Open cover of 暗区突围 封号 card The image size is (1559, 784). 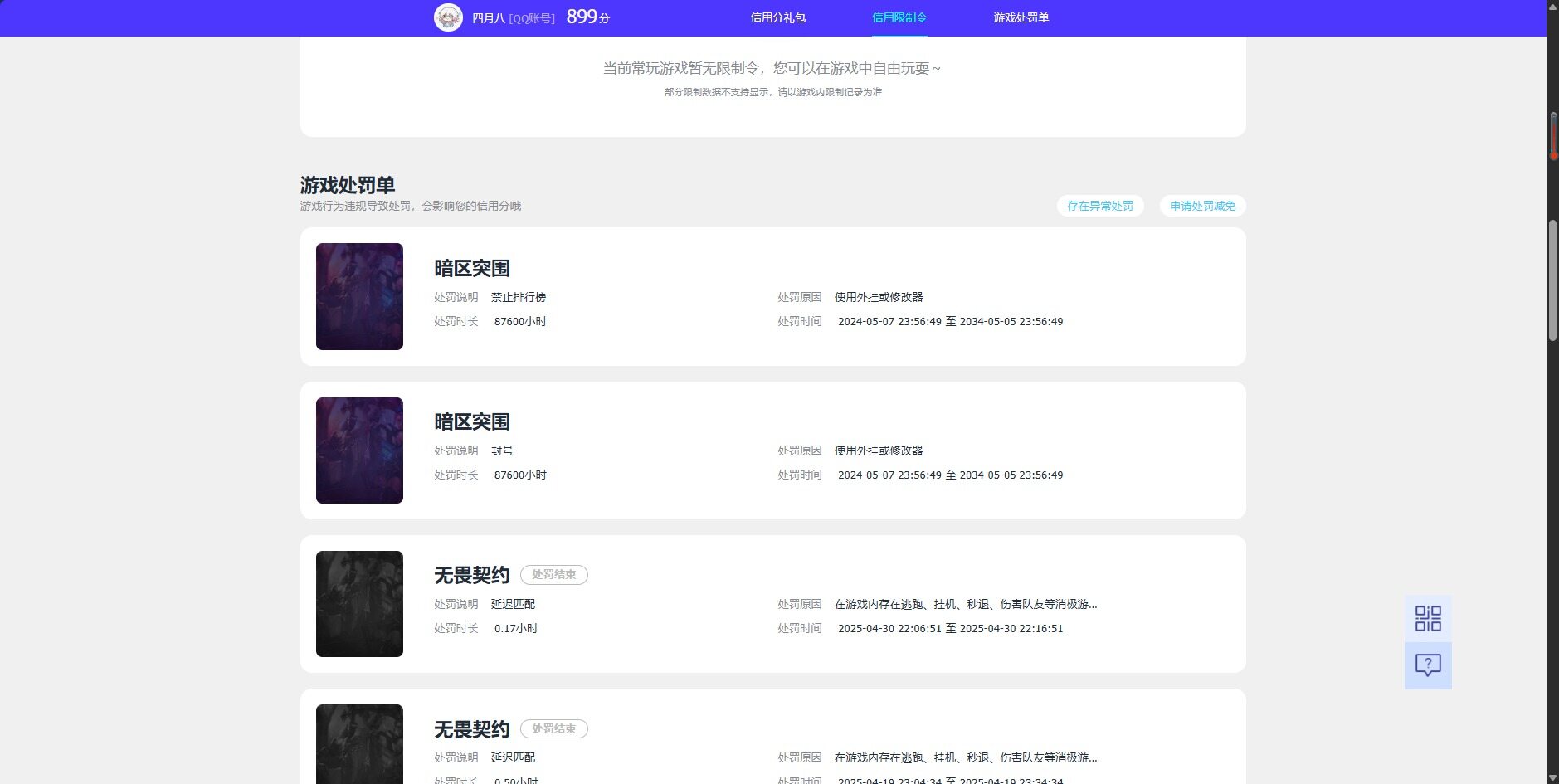point(359,450)
